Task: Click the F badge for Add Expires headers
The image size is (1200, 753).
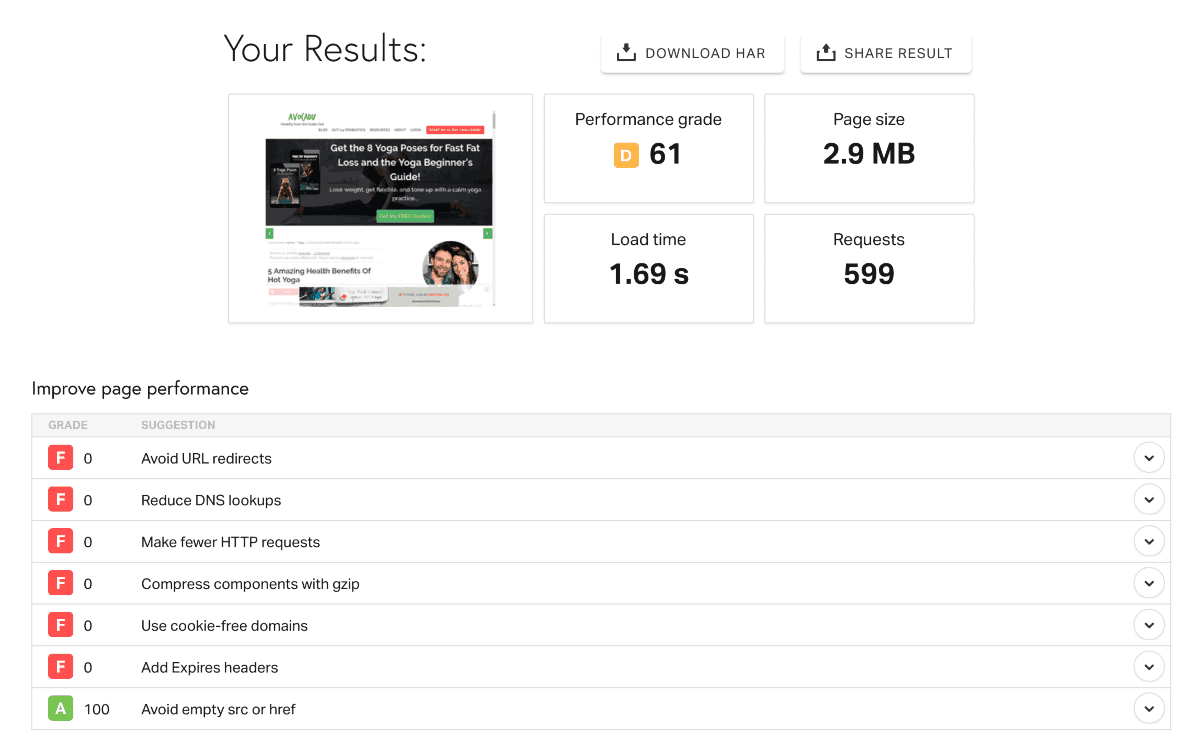Action: pyautogui.click(x=61, y=667)
